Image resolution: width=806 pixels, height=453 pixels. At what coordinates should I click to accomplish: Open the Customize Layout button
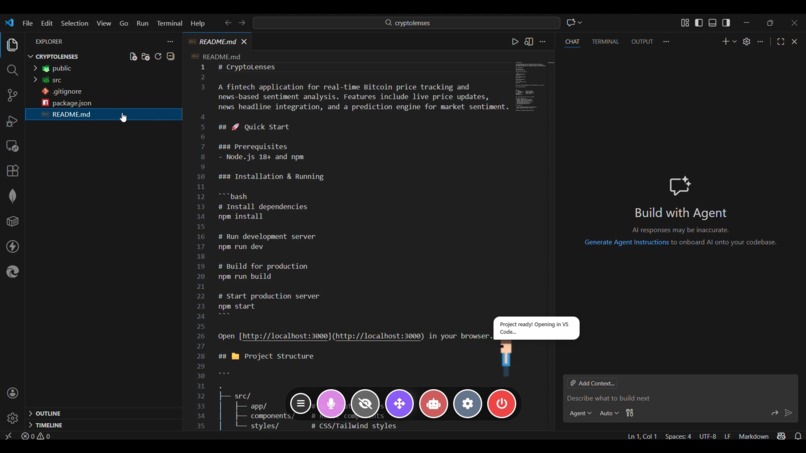tap(685, 23)
